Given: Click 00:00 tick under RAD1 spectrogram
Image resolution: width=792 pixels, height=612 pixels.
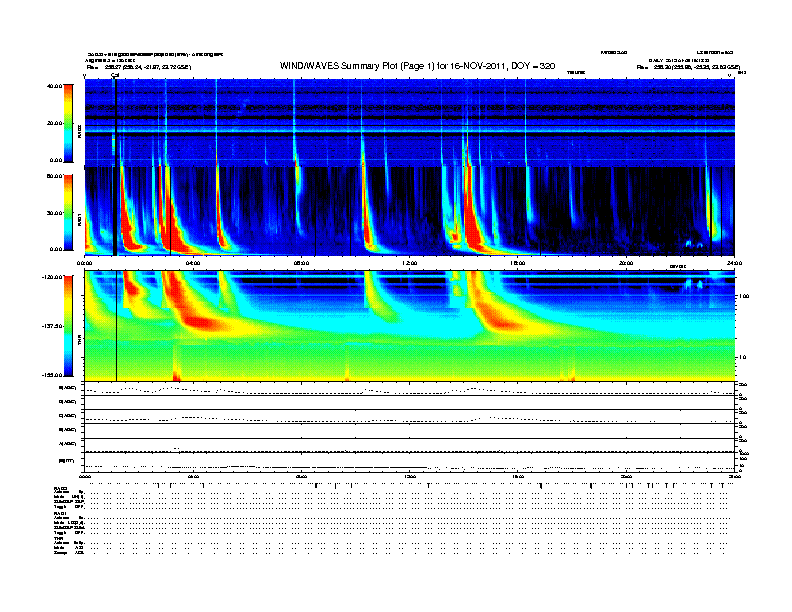Looking at the screenshot, I should 84,263.
